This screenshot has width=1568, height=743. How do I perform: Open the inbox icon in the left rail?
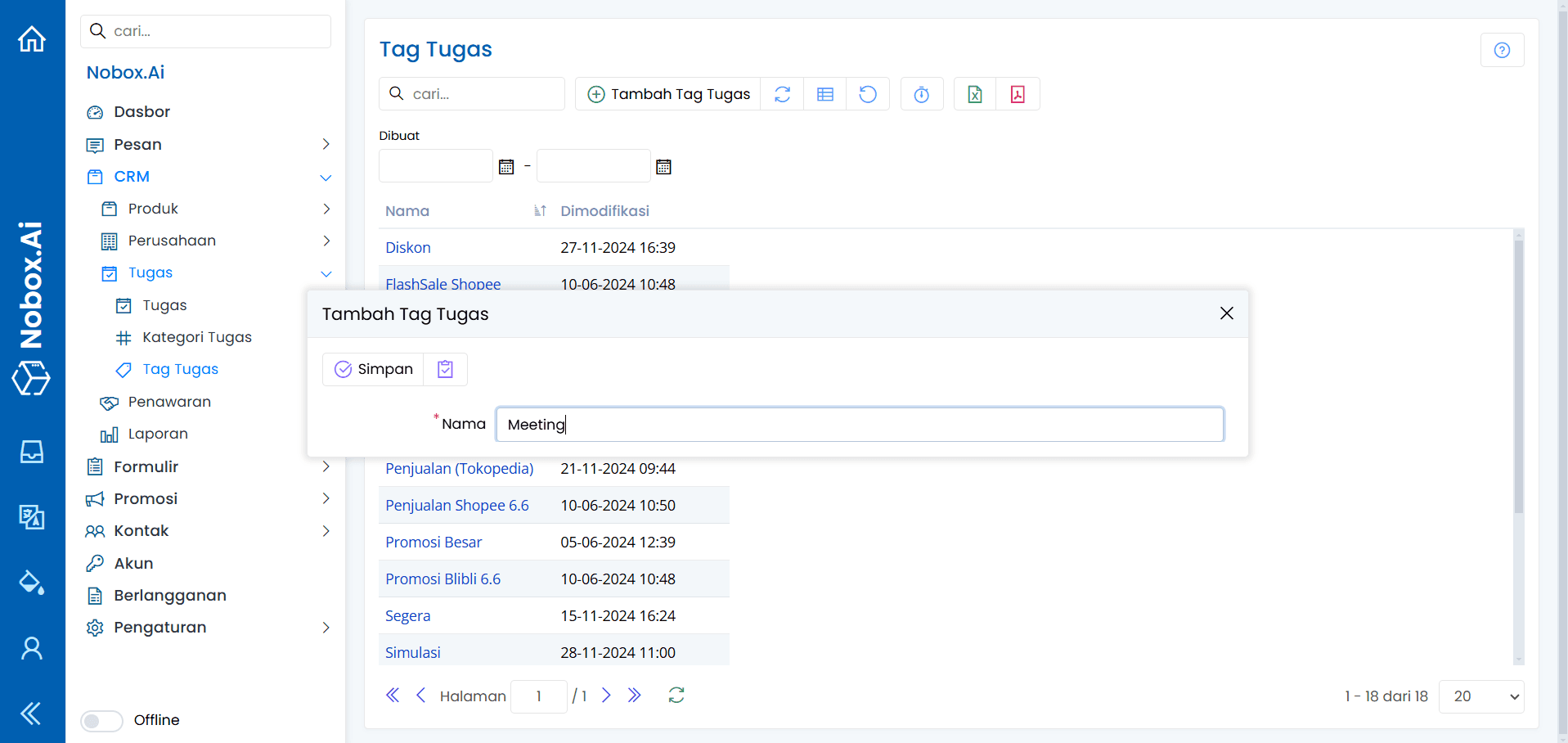(32, 452)
